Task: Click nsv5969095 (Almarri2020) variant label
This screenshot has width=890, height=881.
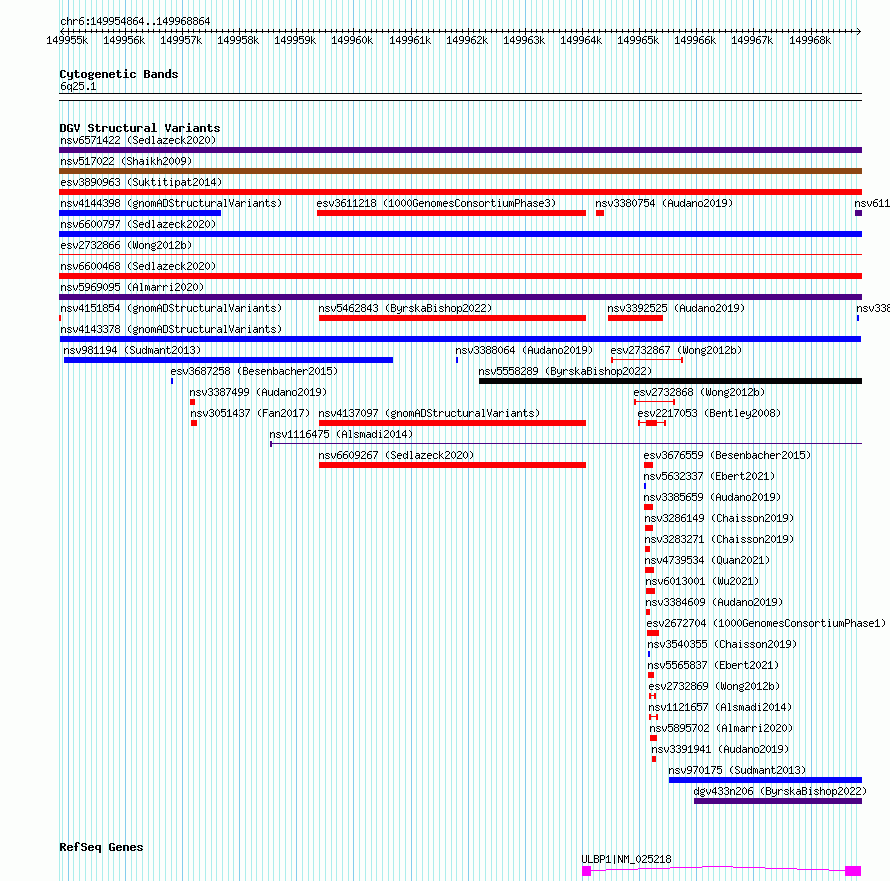Action: point(132,287)
